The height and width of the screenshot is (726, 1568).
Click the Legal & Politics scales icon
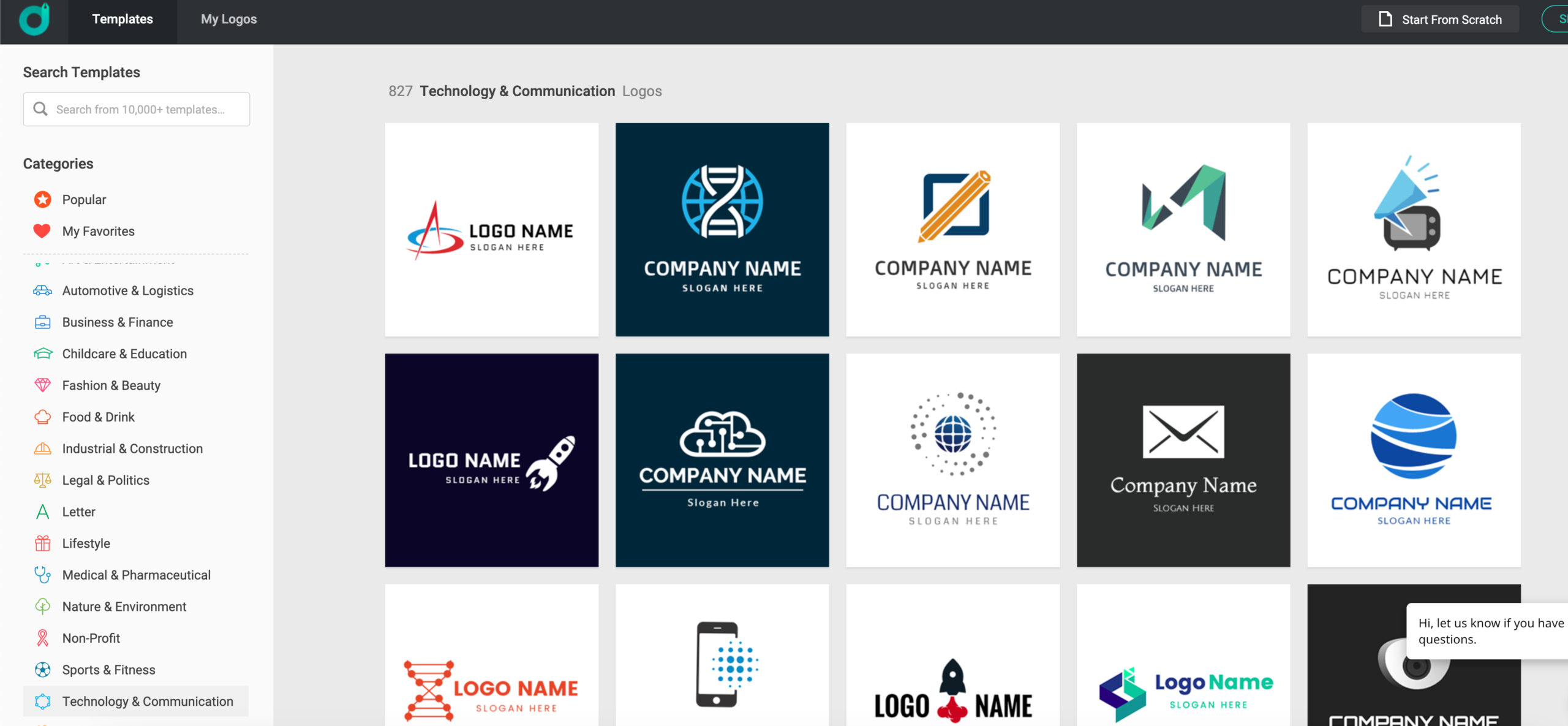click(x=42, y=480)
